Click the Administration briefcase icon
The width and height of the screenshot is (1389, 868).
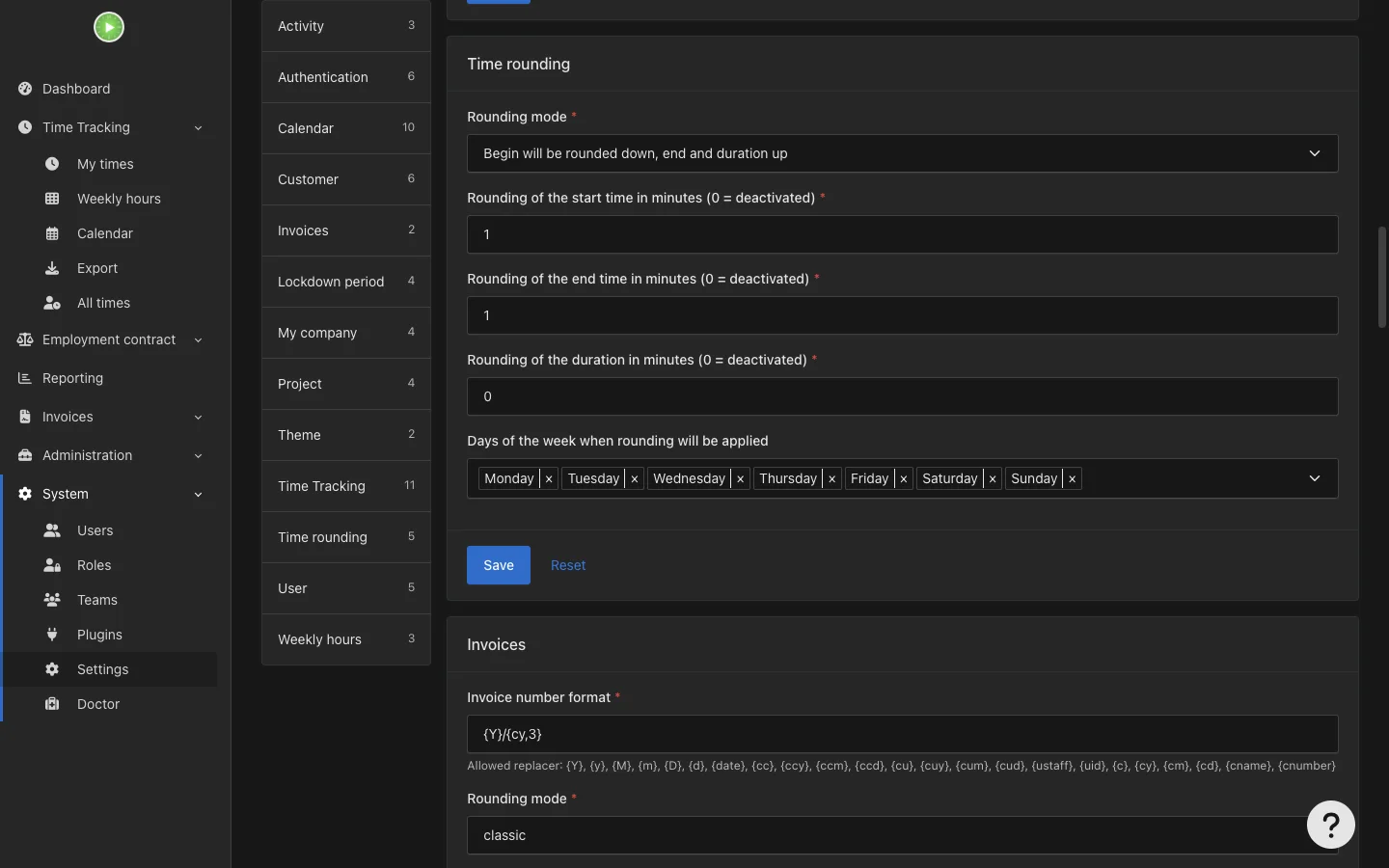click(x=25, y=455)
